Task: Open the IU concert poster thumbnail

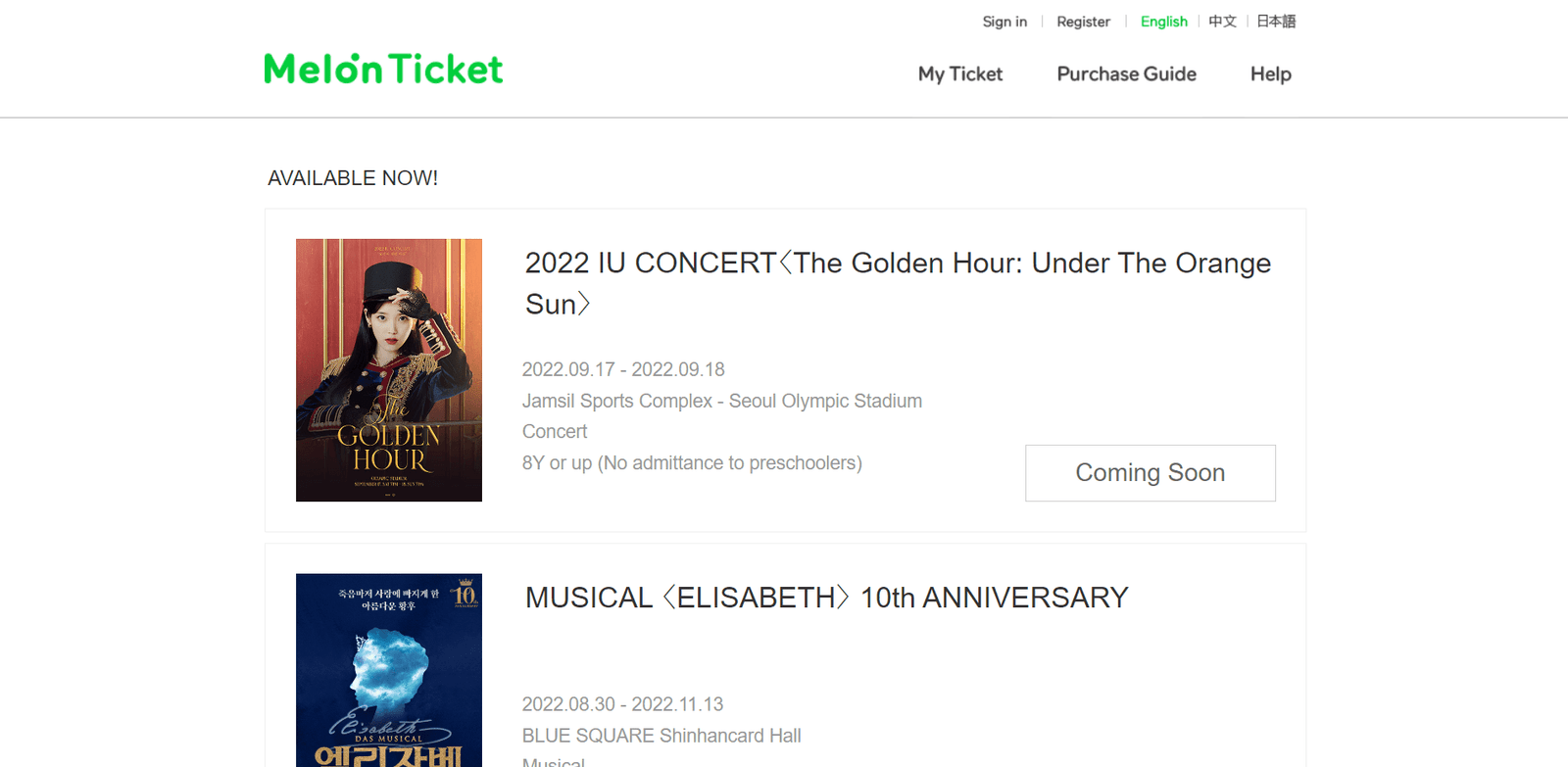Action: (388, 369)
